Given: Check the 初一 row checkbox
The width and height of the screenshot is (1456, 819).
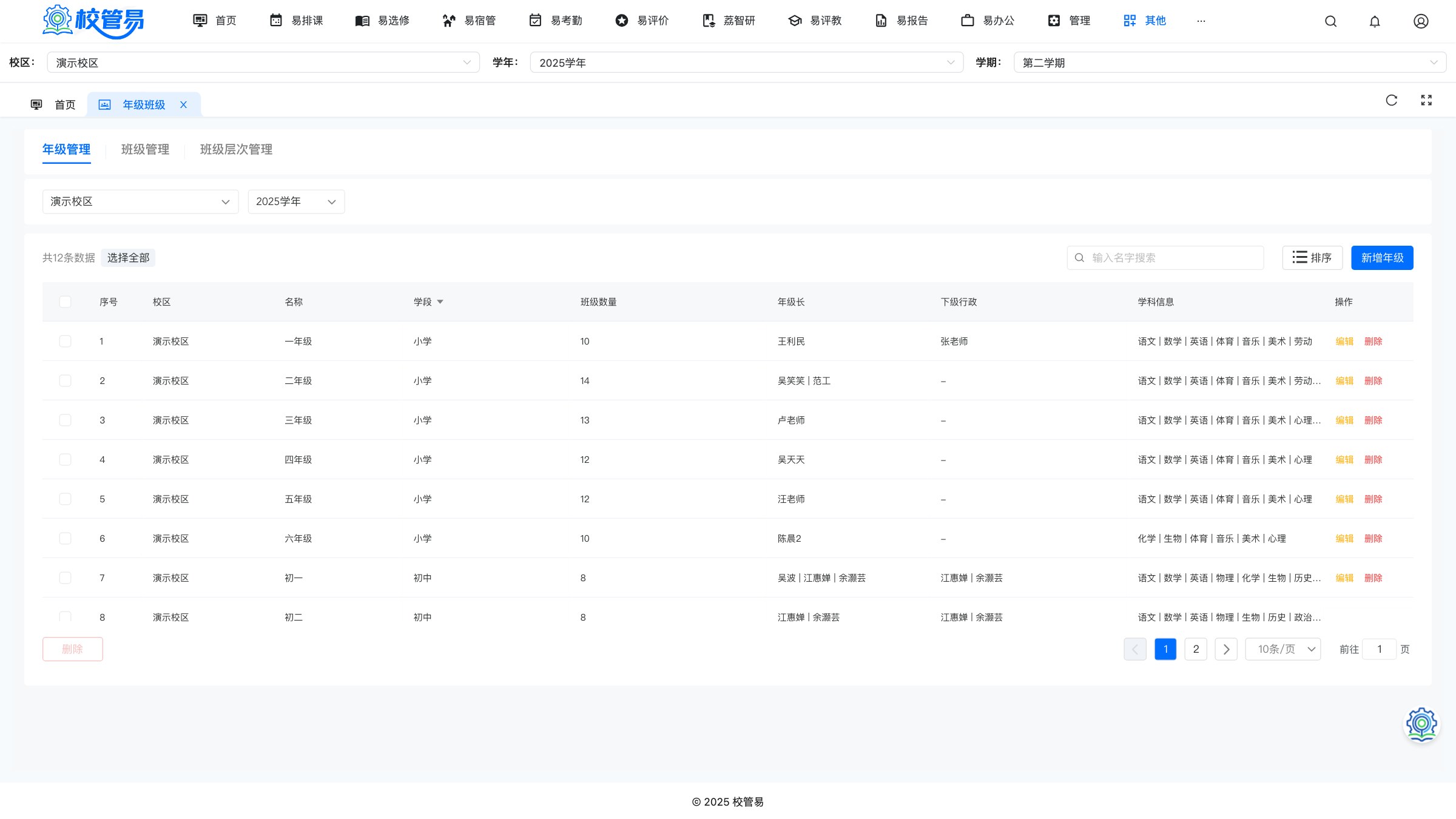Looking at the screenshot, I should pos(65,578).
